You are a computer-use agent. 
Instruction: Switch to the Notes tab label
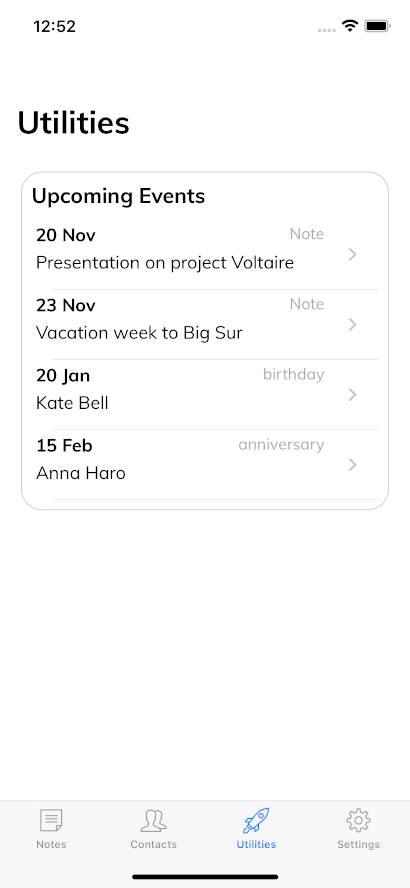(x=51, y=844)
